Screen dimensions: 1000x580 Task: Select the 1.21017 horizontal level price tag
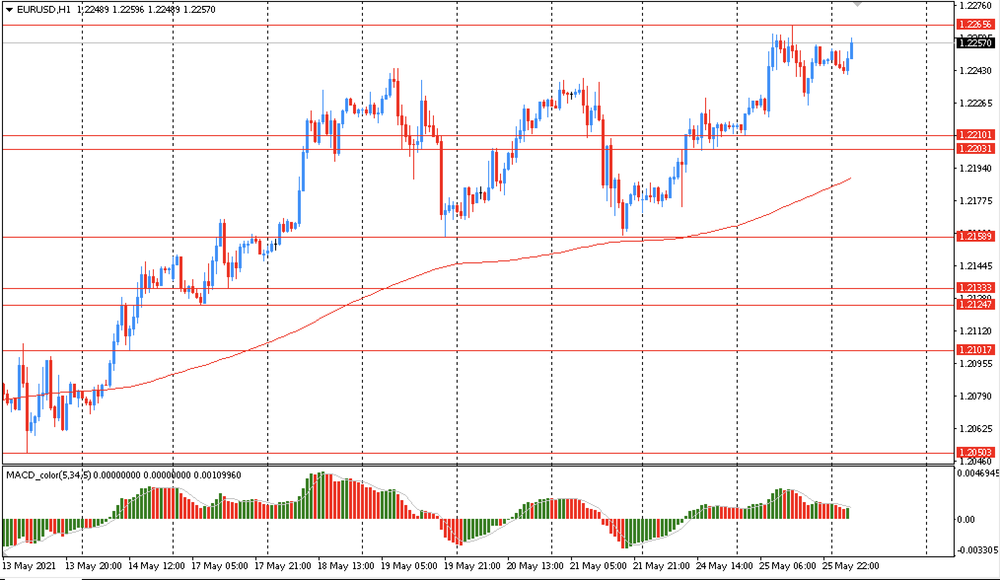[976, 350]
